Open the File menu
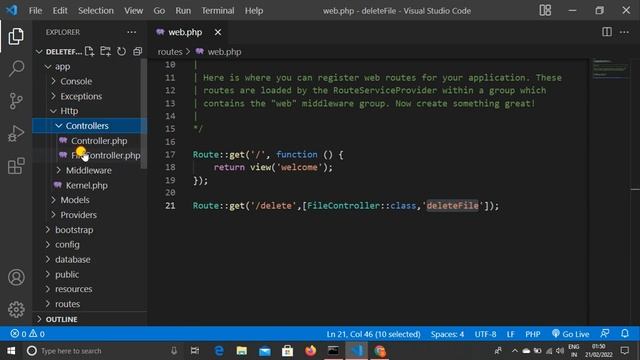Screen dimensions: 640x360 [x=36, y=11]
